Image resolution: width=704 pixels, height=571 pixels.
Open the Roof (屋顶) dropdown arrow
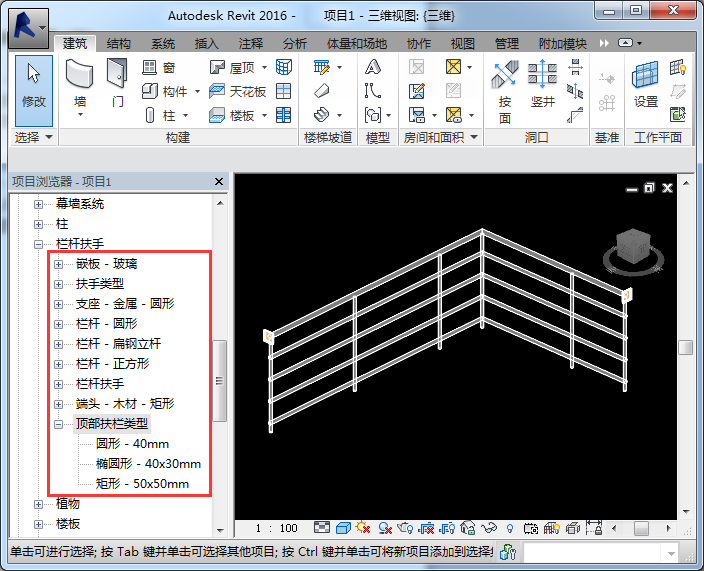[262, 67]
